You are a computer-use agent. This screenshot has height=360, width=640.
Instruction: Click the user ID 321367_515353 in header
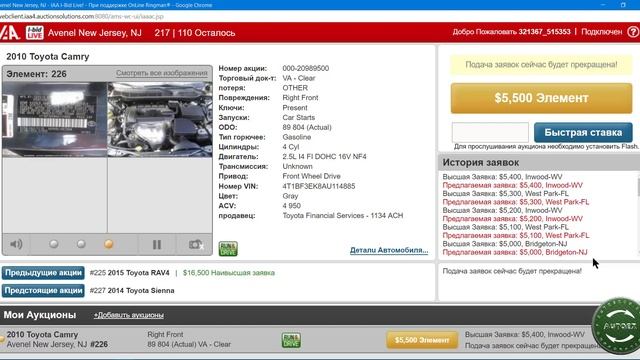[544, 32]
